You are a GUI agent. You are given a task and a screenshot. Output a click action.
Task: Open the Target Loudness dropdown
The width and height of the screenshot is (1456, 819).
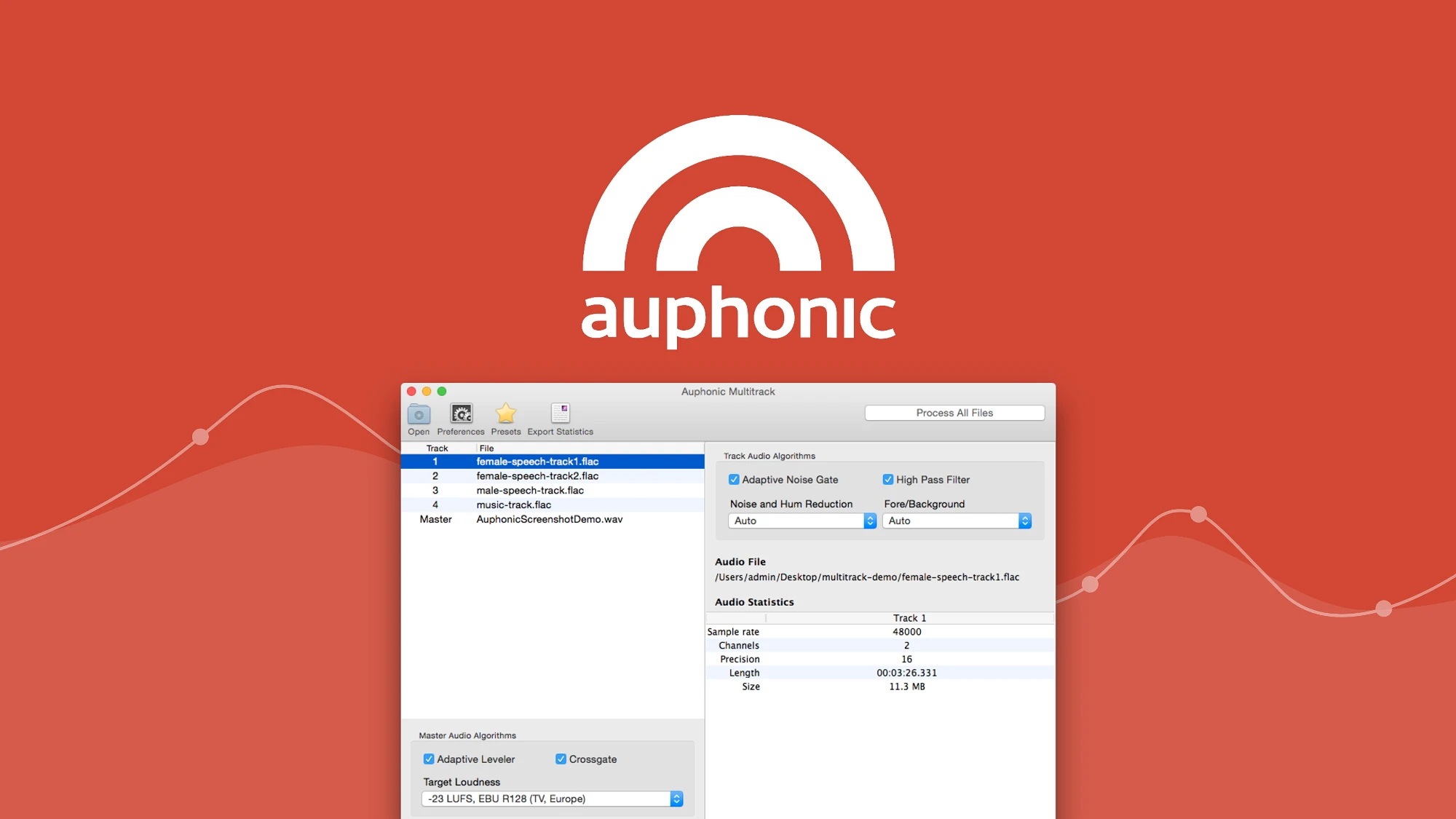tap(552, 799)
